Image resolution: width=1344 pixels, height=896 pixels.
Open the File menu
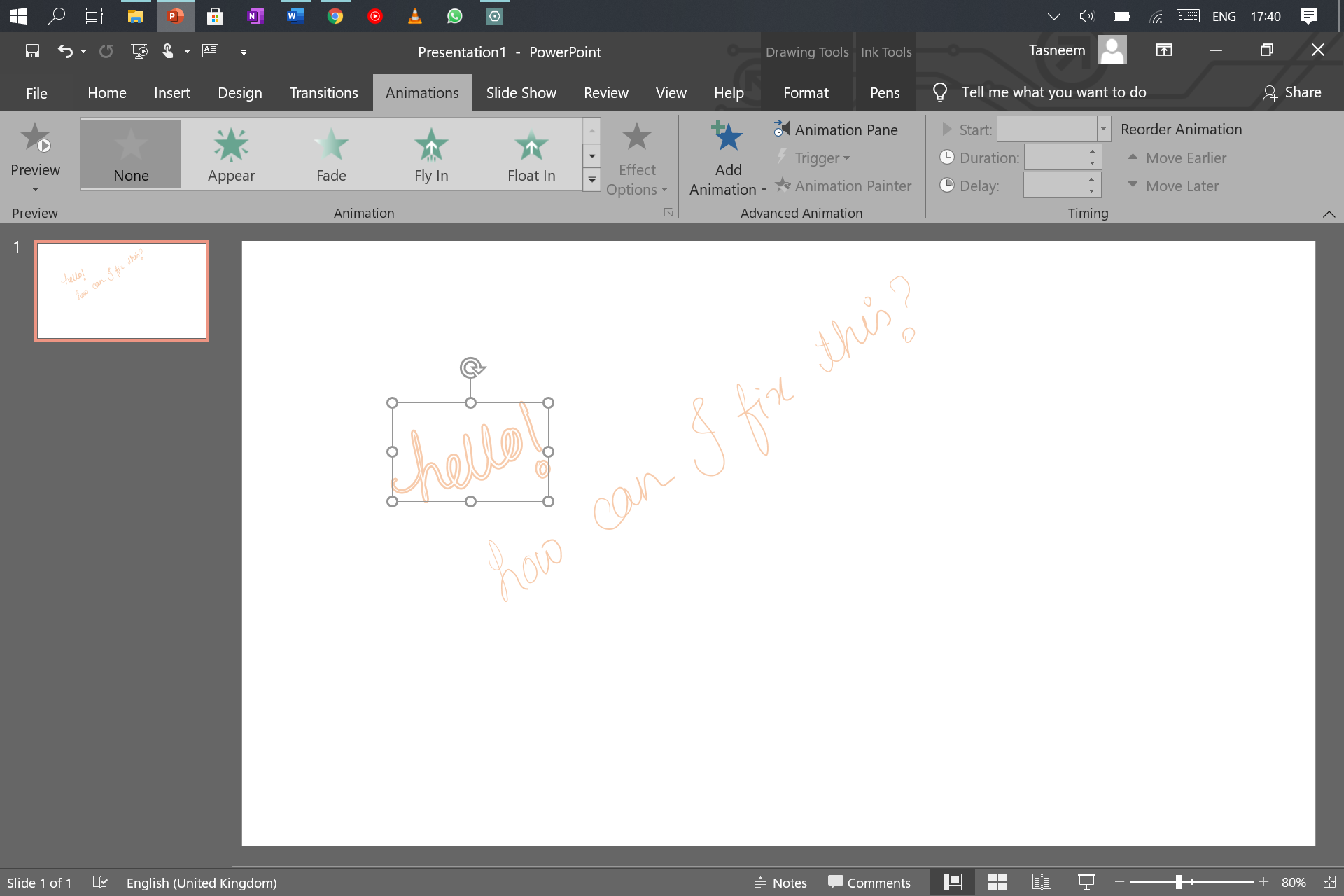[36, 92]
